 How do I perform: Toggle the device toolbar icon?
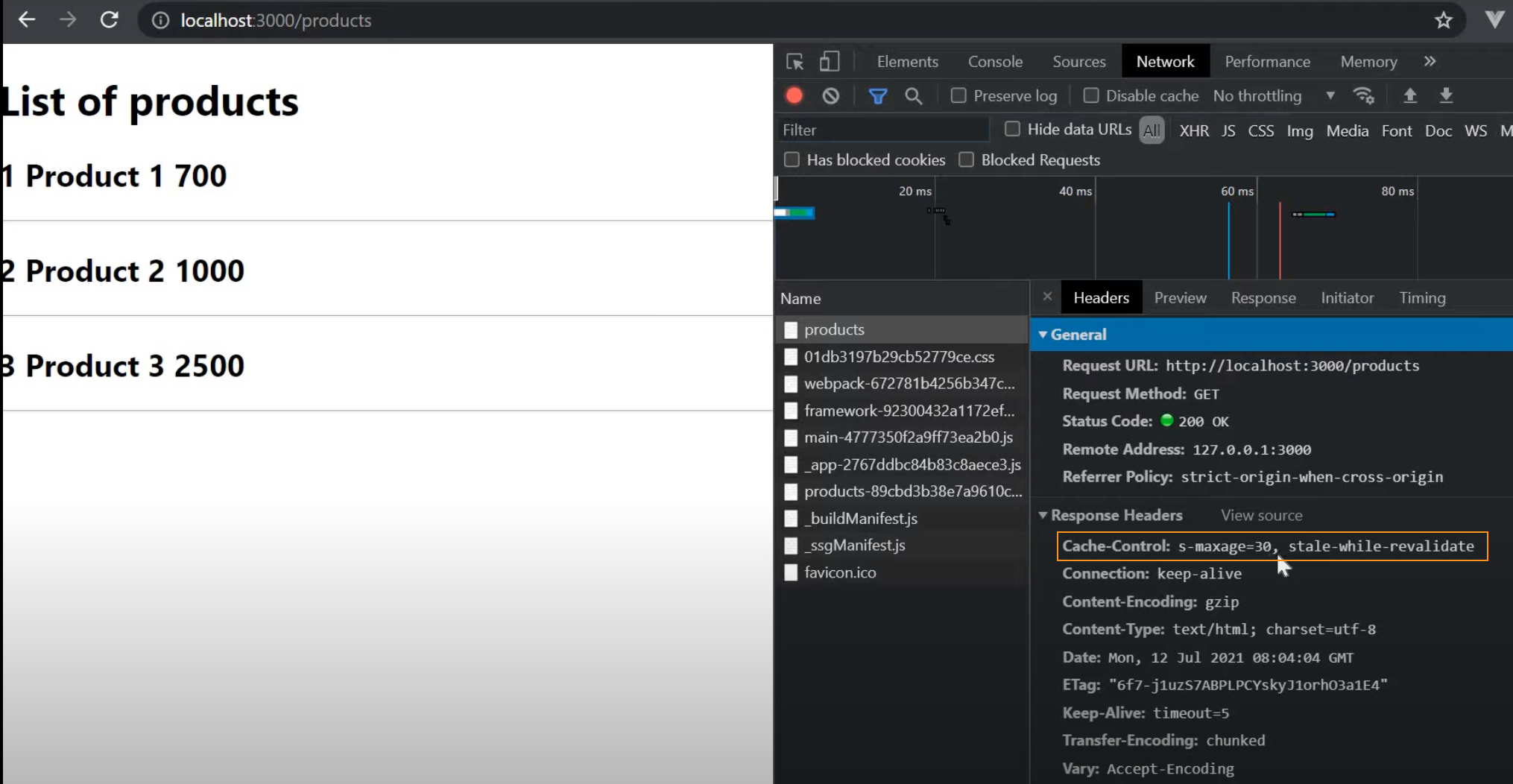click(x=830, y=62)
